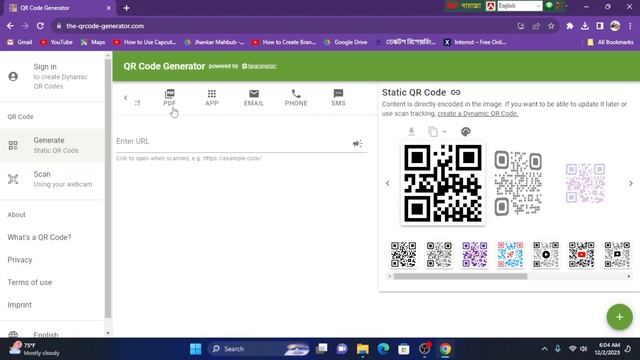Viewport: 640px width, 360px height.
Task: Reload the page with refresh icon
Action: point(40,26)
